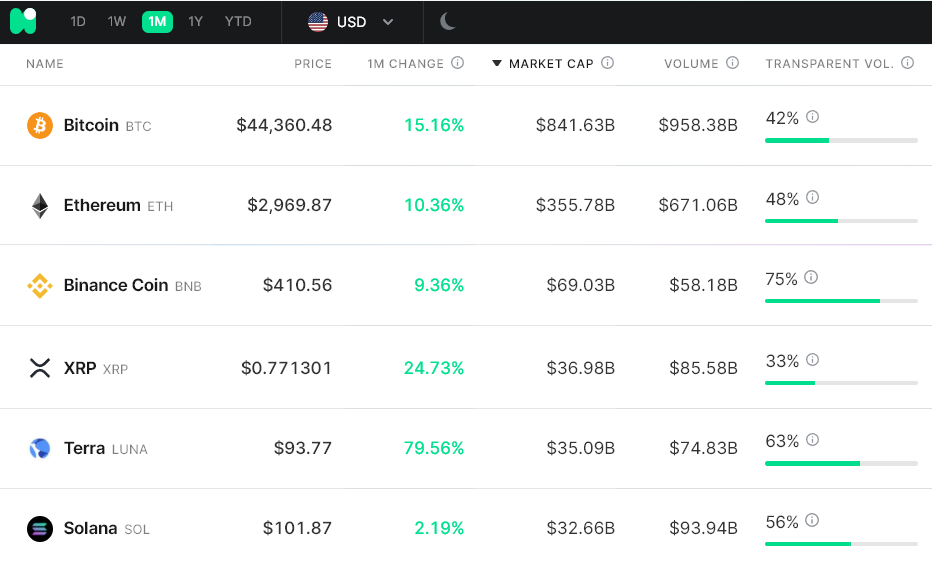Sort by the Price column header

pos(313,64)
